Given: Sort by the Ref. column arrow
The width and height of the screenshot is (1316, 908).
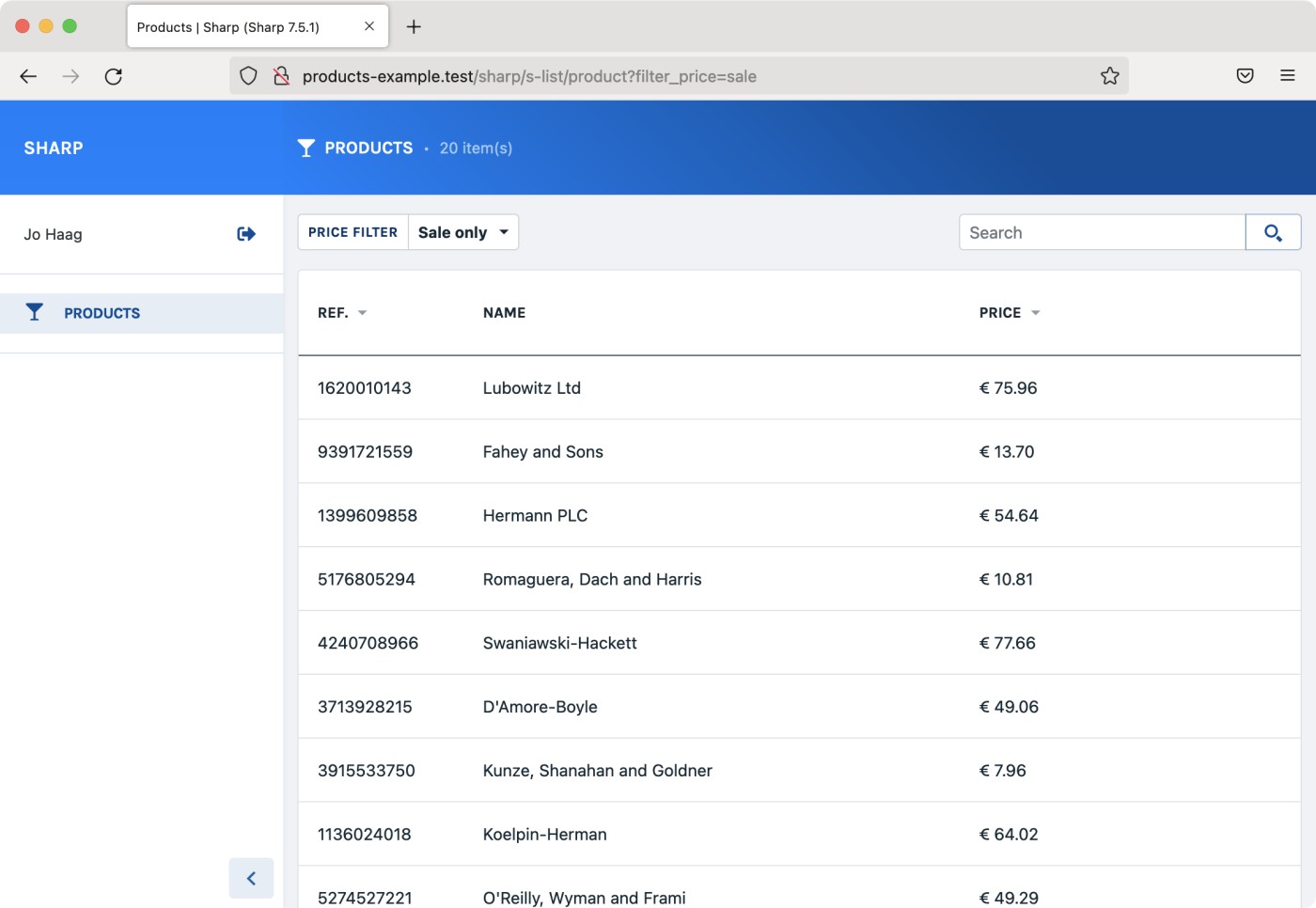Looking at the screenshot, I should tap(362, 313).
